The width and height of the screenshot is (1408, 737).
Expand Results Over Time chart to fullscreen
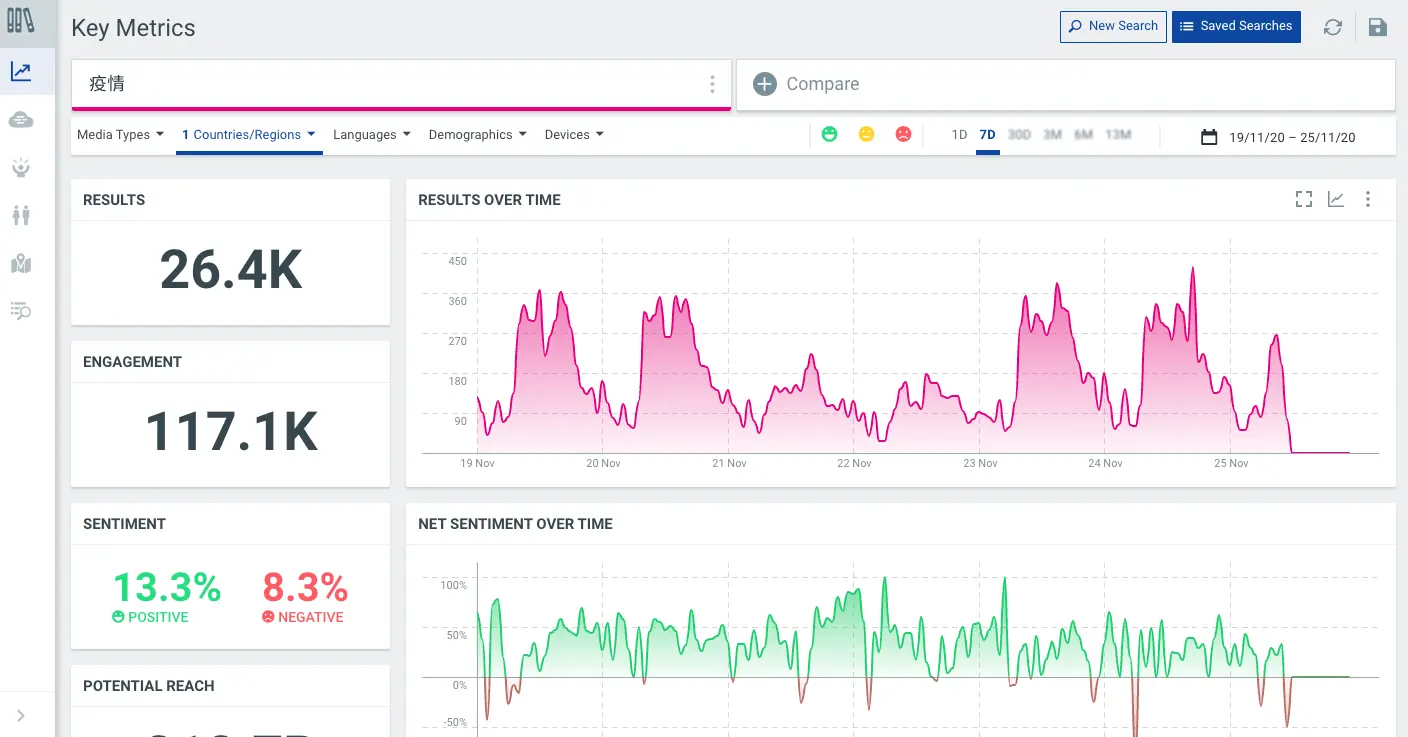pos(1304,199)
